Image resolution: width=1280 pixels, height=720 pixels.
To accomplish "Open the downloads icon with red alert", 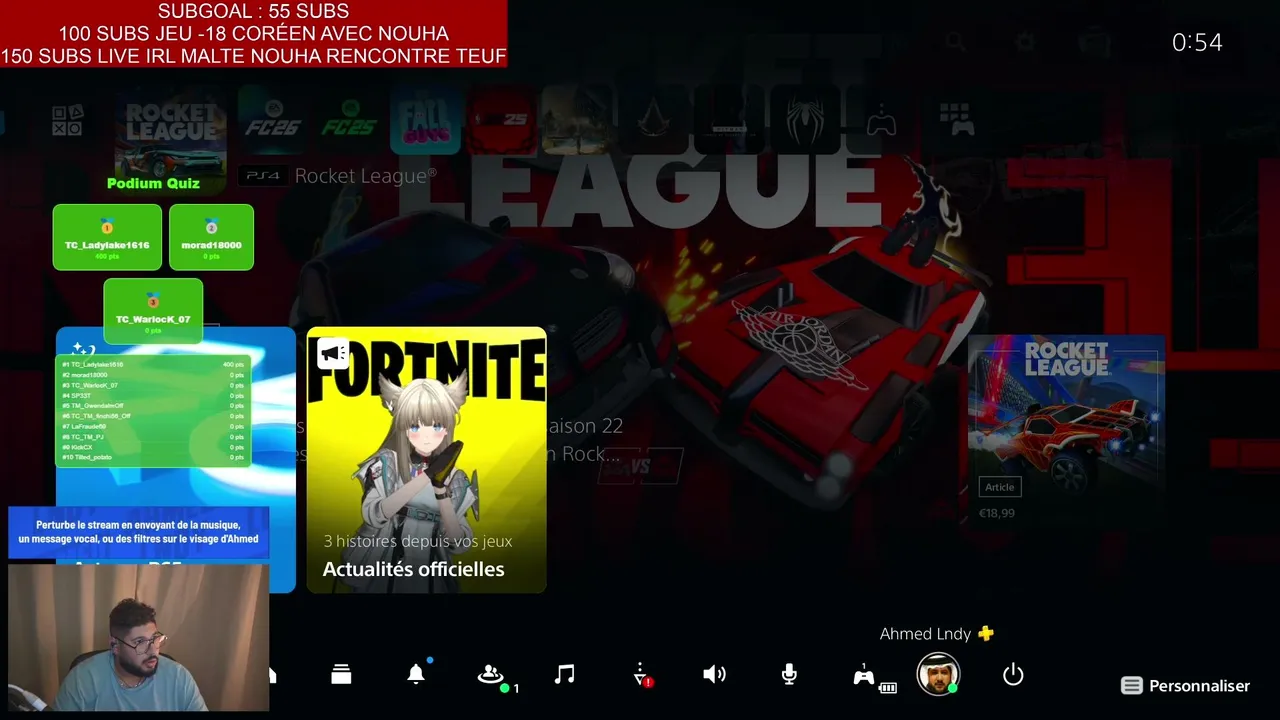I will click(x=641, y=675).
